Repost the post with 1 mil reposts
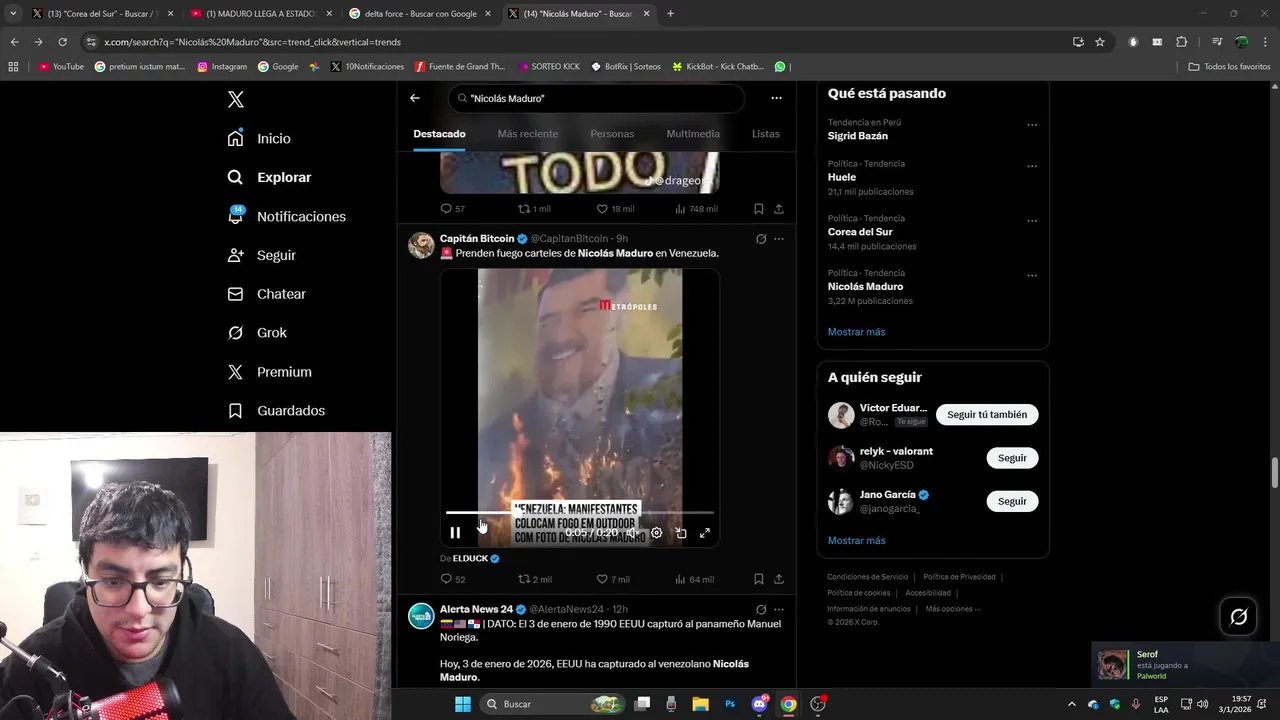This screenshot has height=720, width=1280. click(534, 209)
